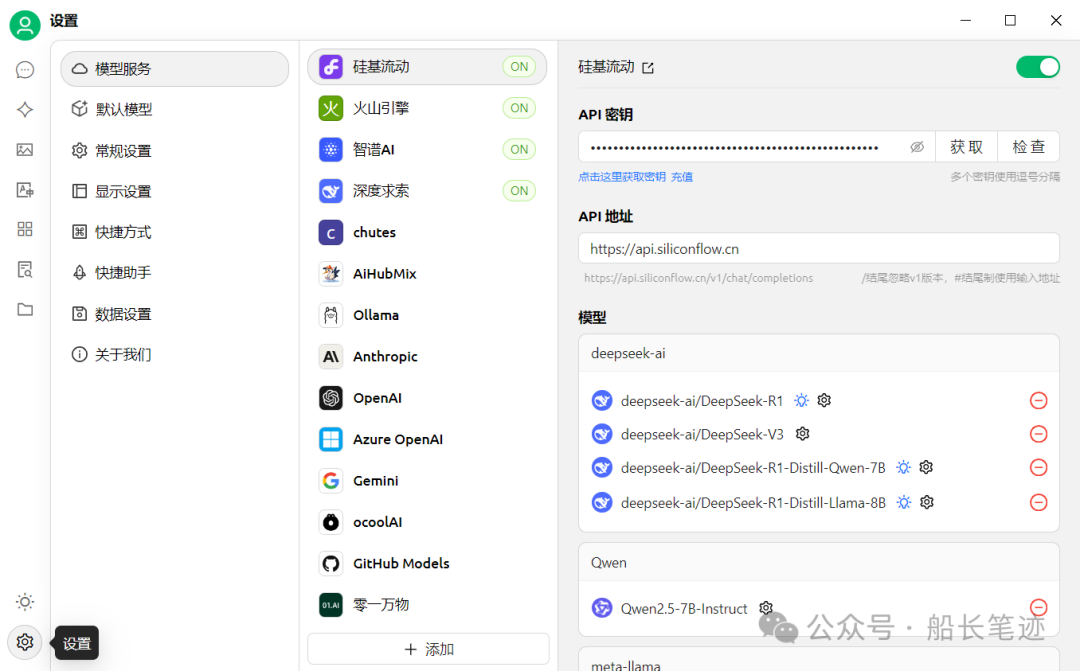Select 硅基流动 provider in list
The height and width of the screenshot is (671, 1080).
pyautogui.click(x=427, y=67)
